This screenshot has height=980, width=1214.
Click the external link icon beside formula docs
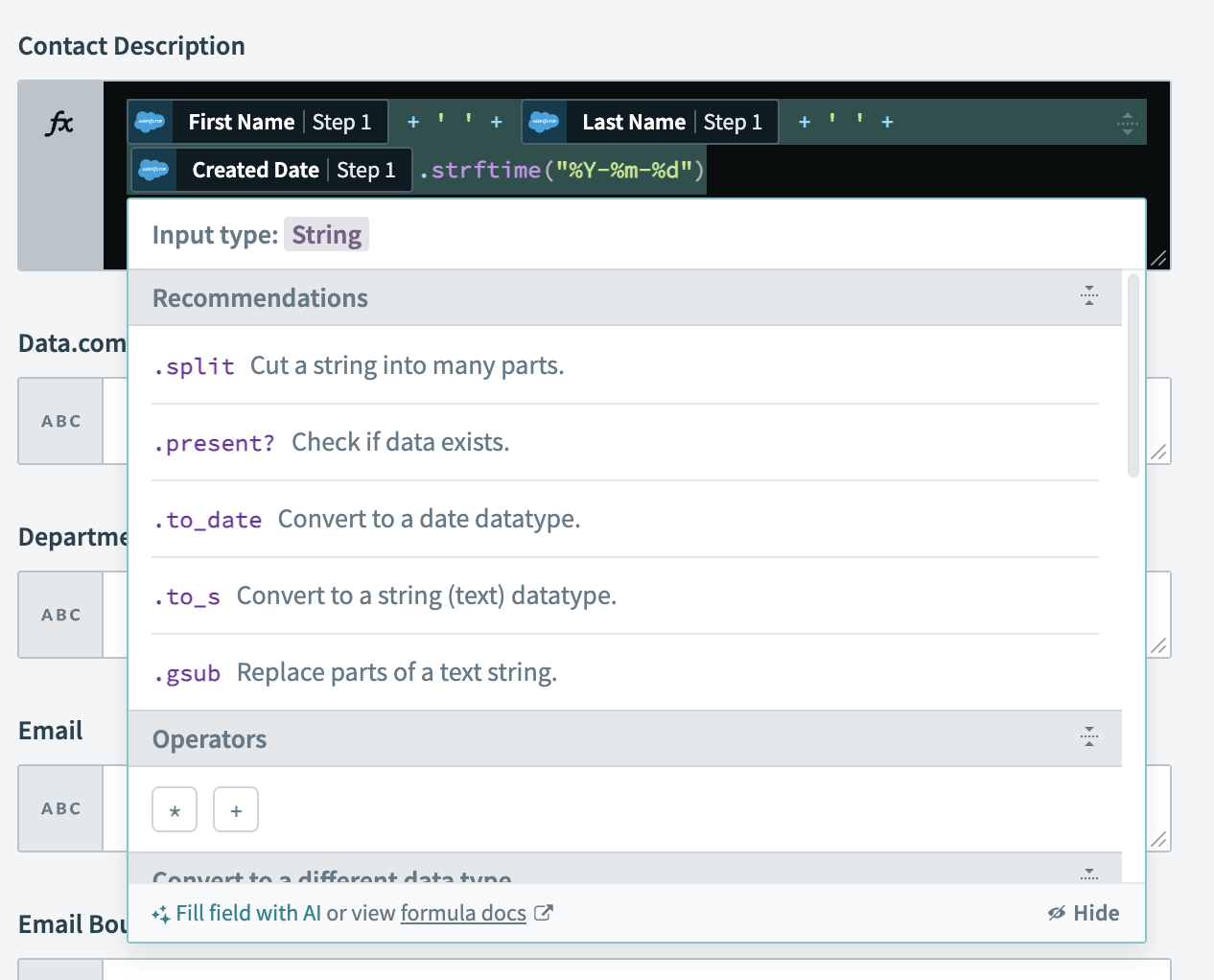pos(544,913)
